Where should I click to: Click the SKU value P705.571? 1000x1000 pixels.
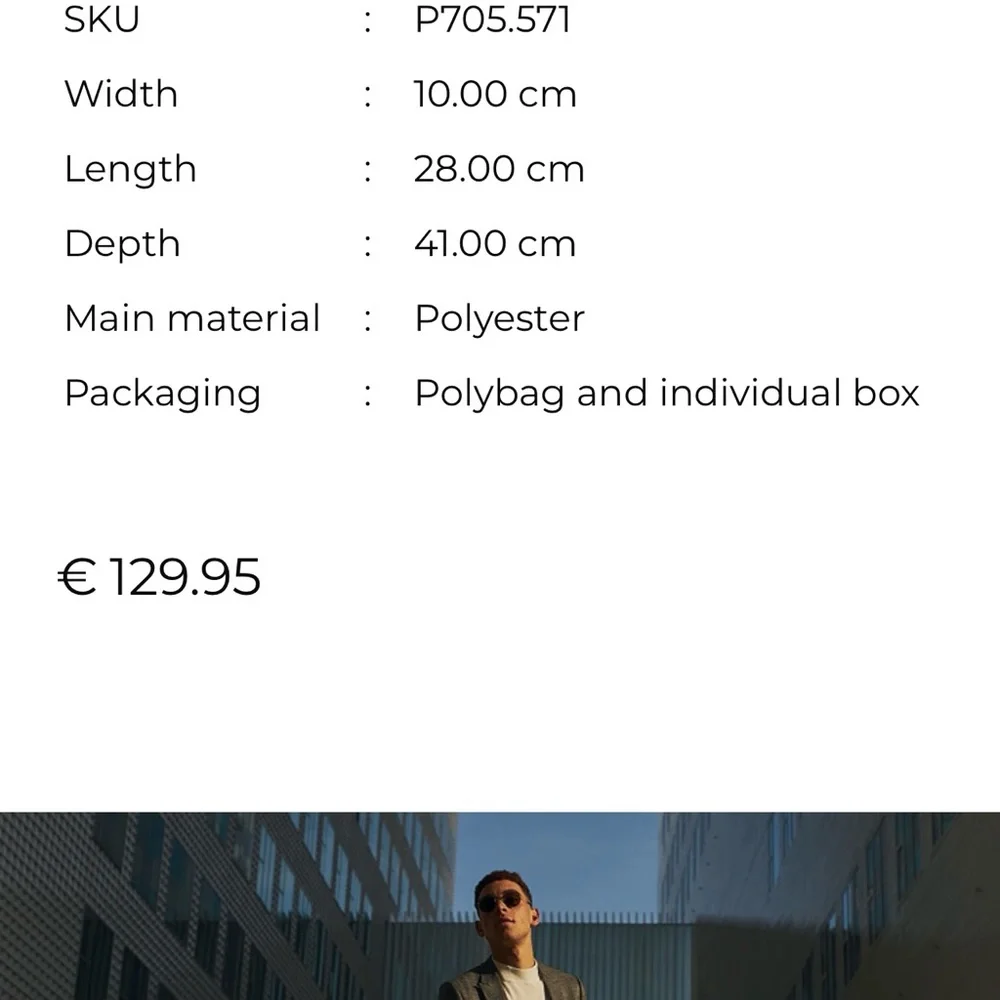coord(492,19)
